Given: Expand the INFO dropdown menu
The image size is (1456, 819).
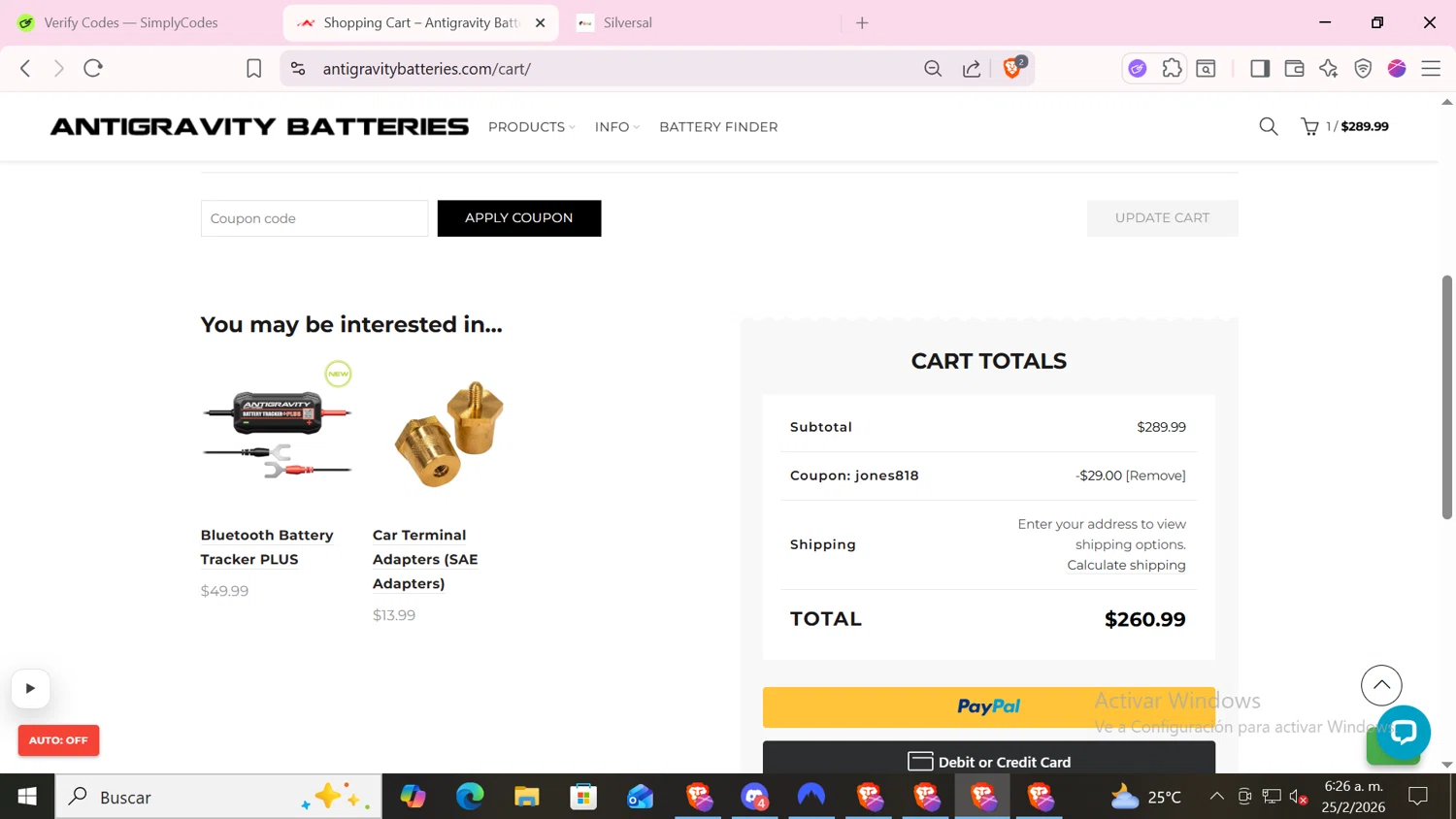Looking at the screenshot, I should point(616,127).
